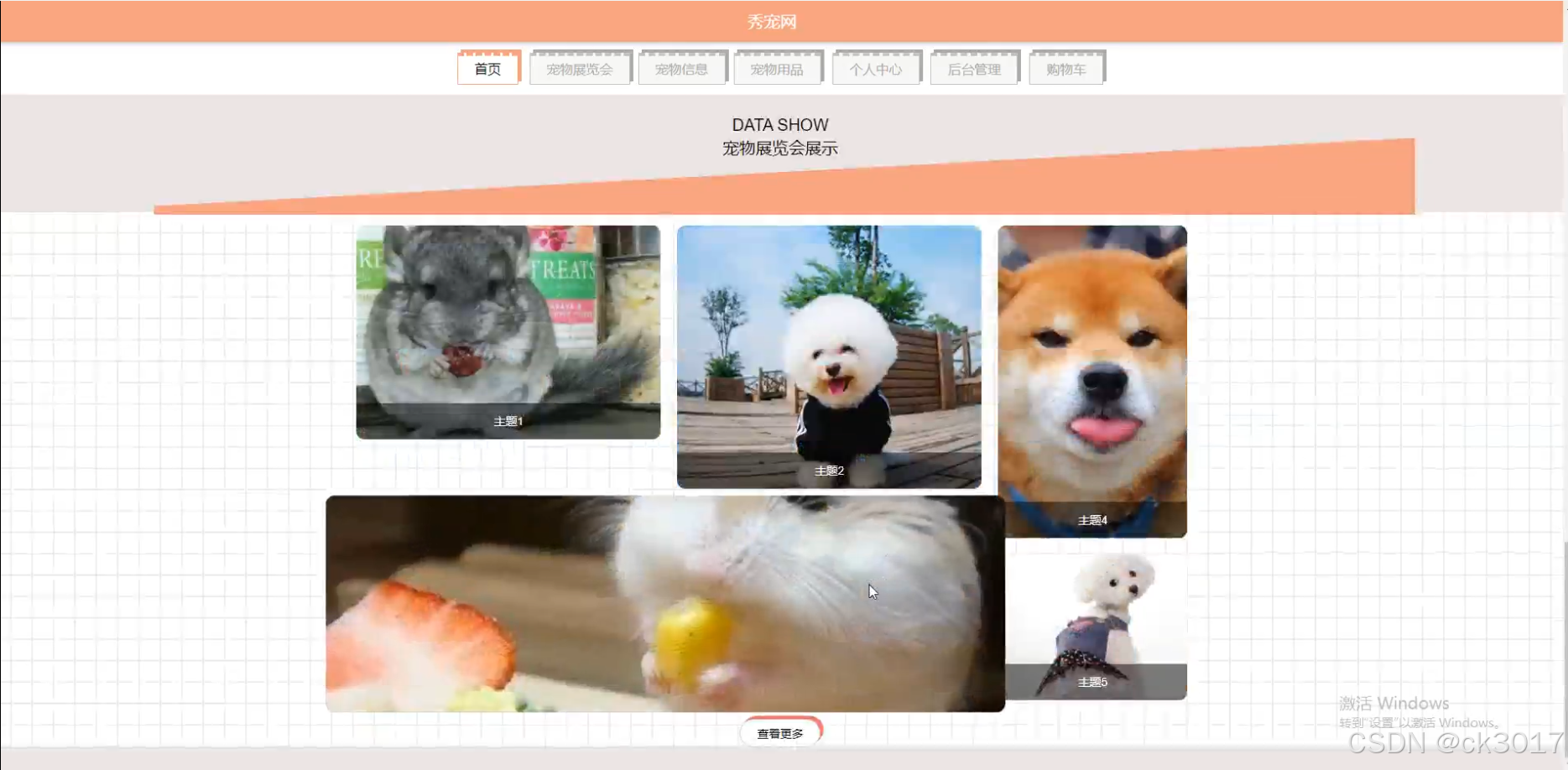This screenshot has width=1568, height=770.
Task: Open the 首页 navigation tab
Action: 488,69
